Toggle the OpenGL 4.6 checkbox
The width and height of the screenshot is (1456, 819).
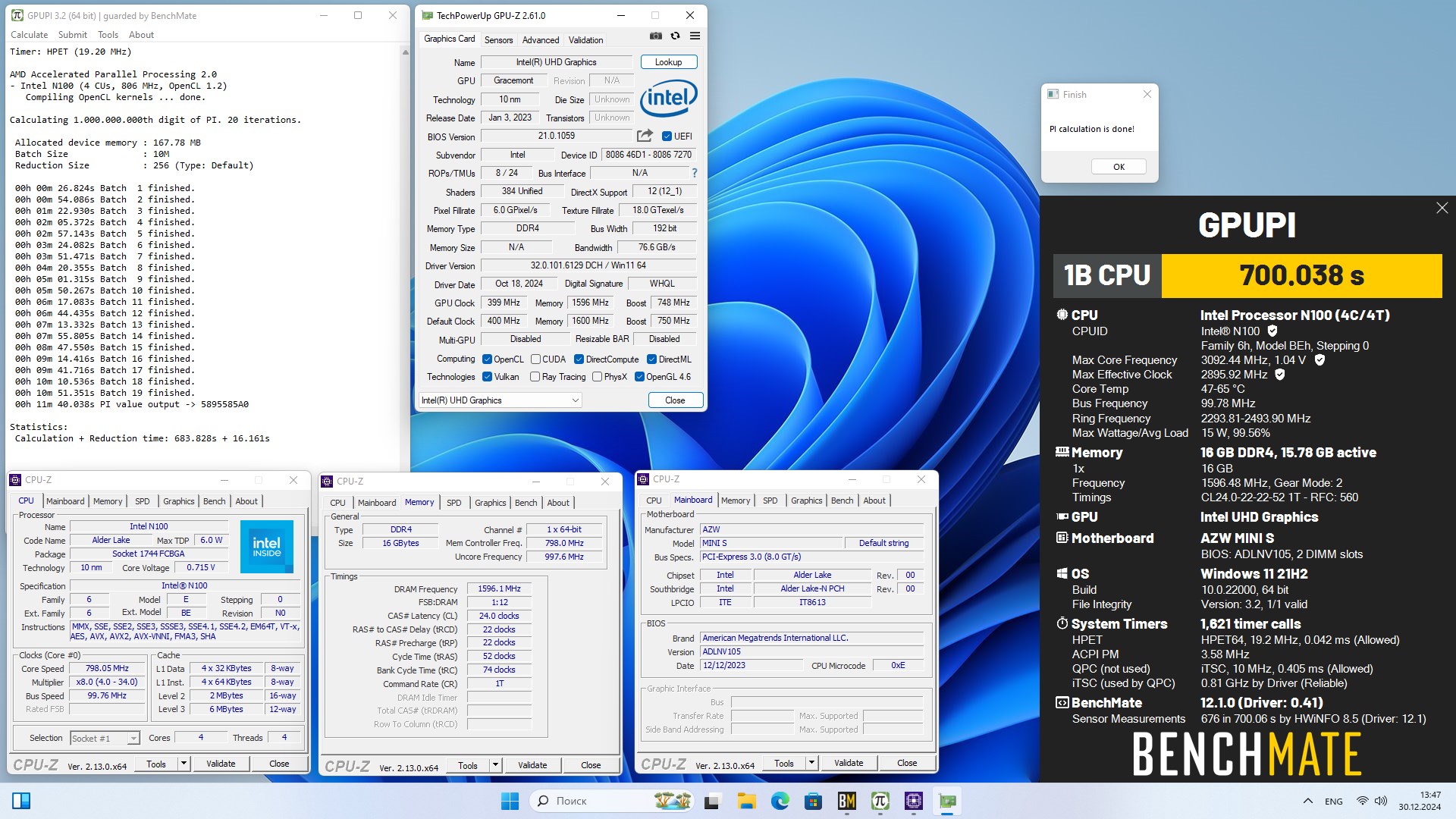tap(639, 377)
